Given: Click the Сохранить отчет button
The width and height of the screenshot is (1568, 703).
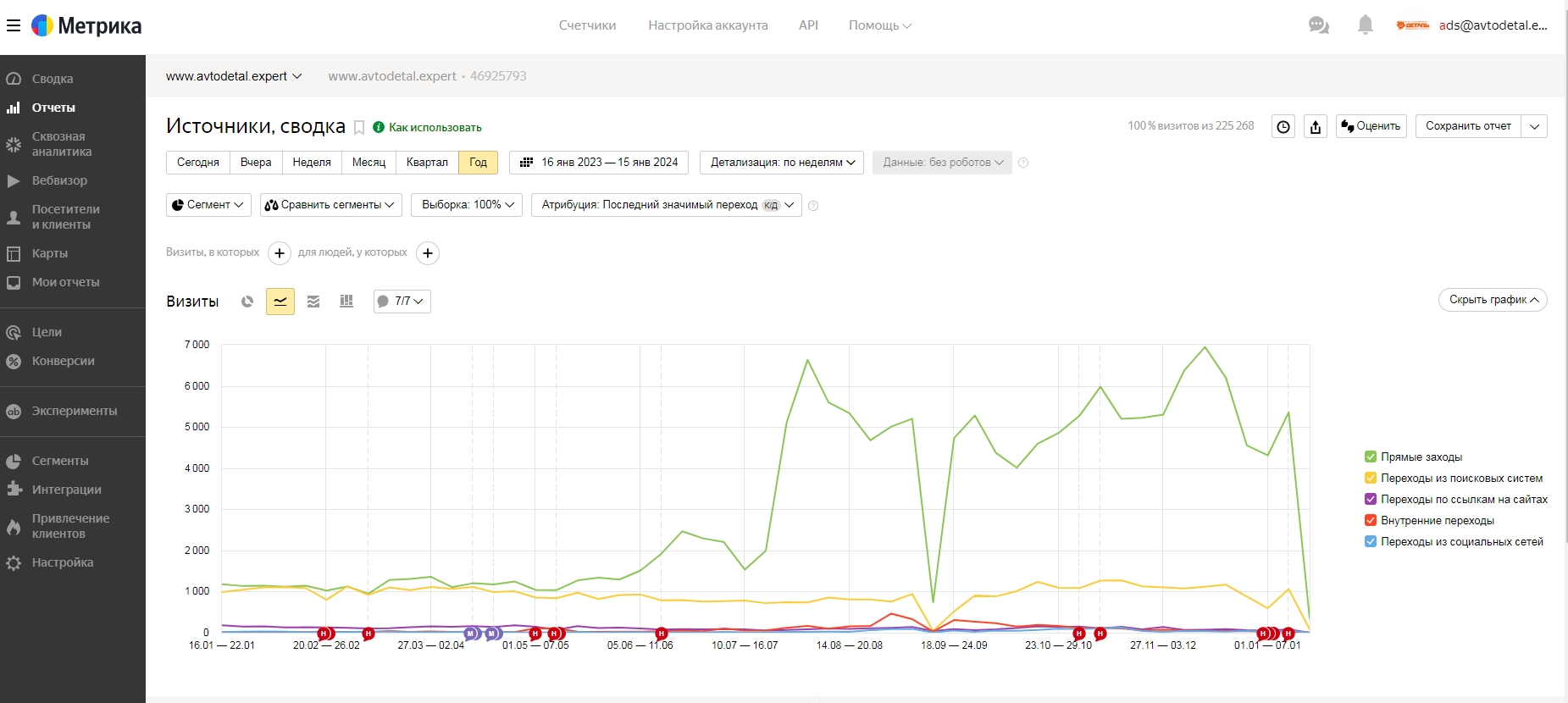Looking at the screenshot, I should (x=1468, y=126).
